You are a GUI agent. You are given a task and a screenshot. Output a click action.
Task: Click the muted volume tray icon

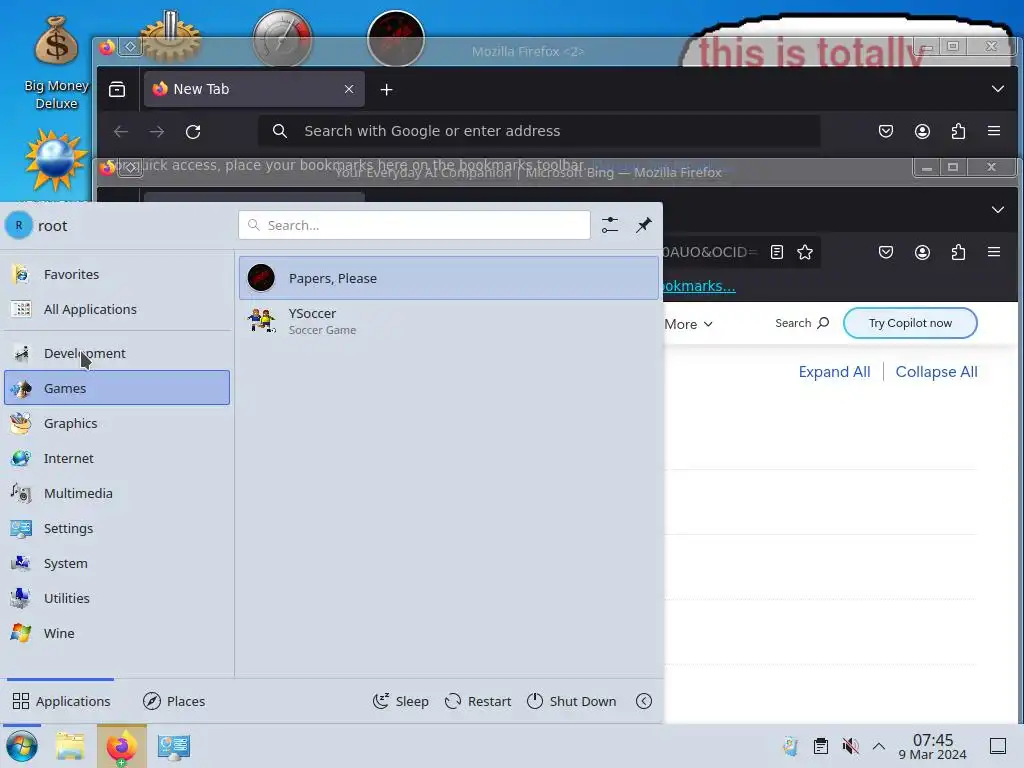coord(850,746)
